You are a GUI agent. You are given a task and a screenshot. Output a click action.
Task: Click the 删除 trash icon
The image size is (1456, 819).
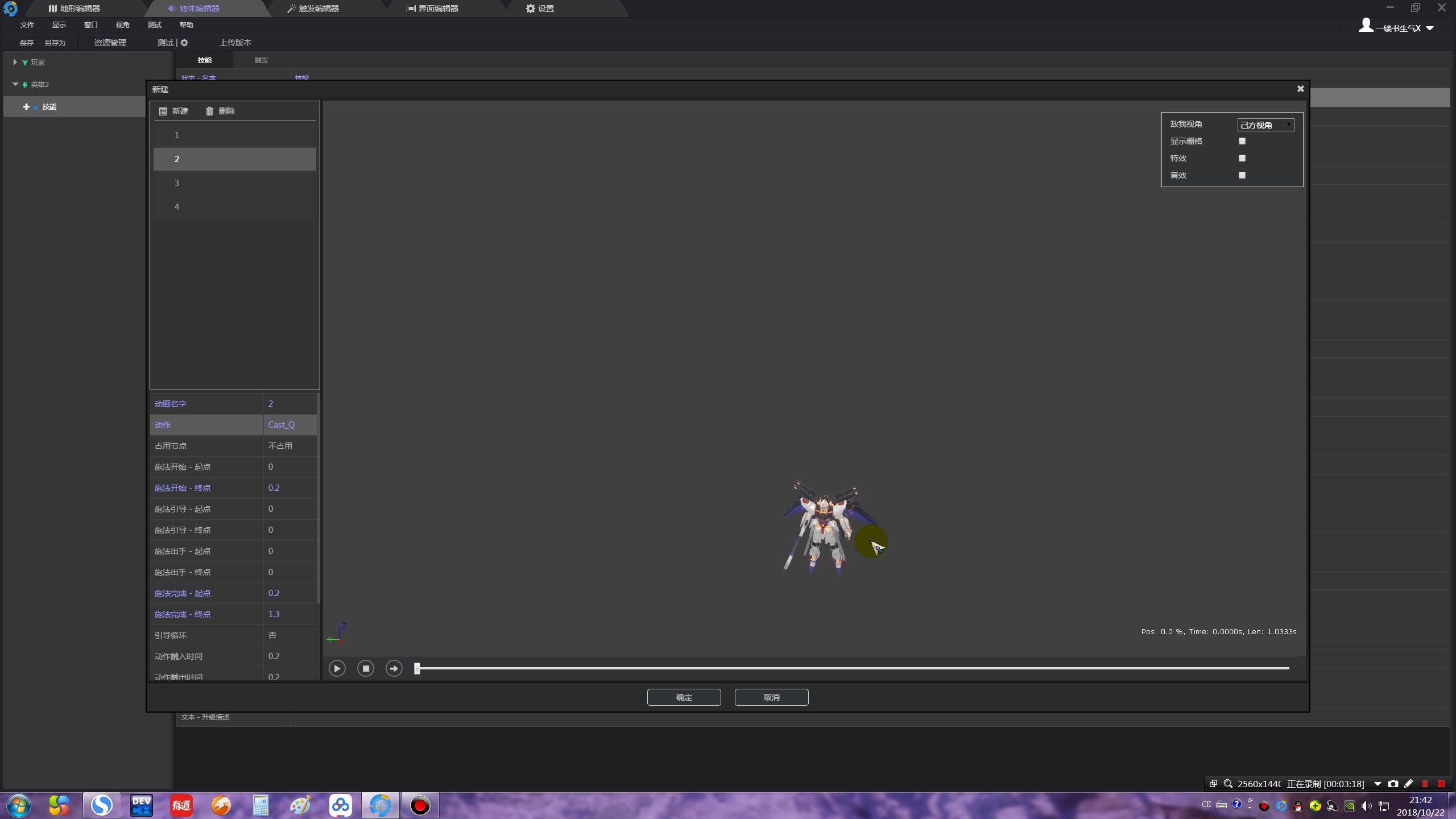(209, 111)
